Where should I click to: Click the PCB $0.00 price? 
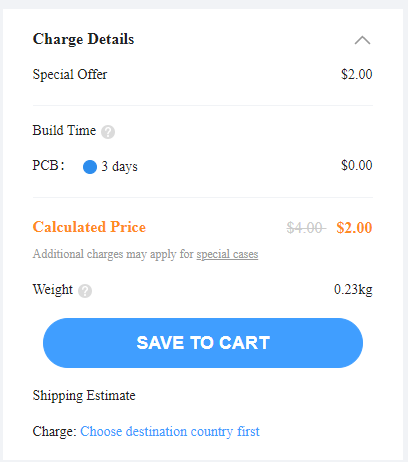(x=356, y=165)
